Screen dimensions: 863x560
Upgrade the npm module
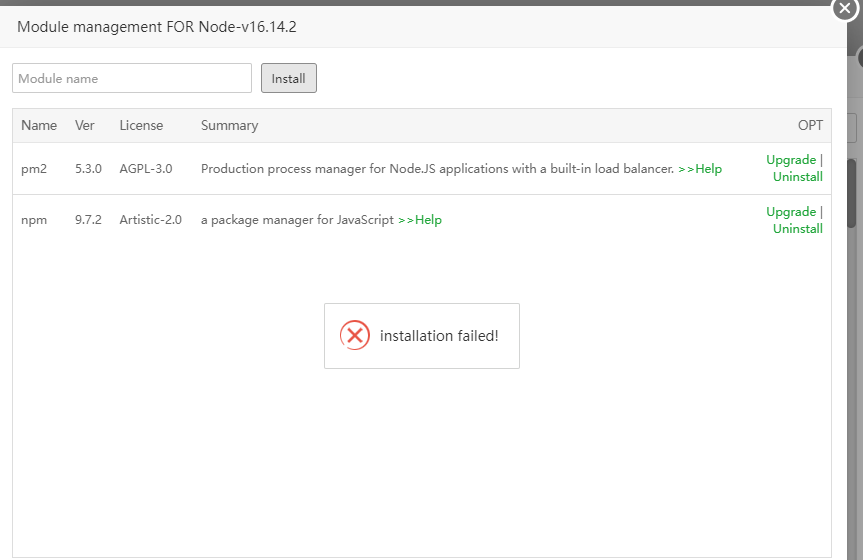click(791, 212)
